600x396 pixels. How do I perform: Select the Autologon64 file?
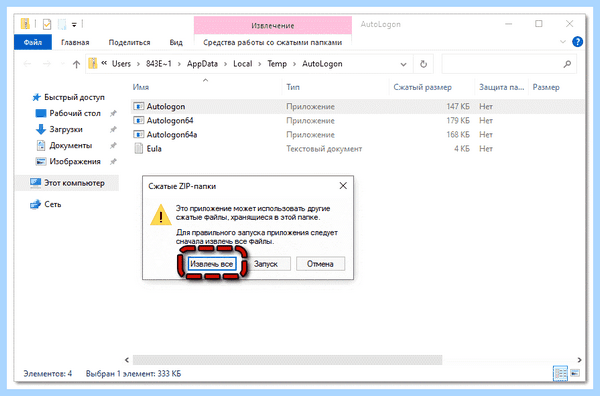[170, 121]
